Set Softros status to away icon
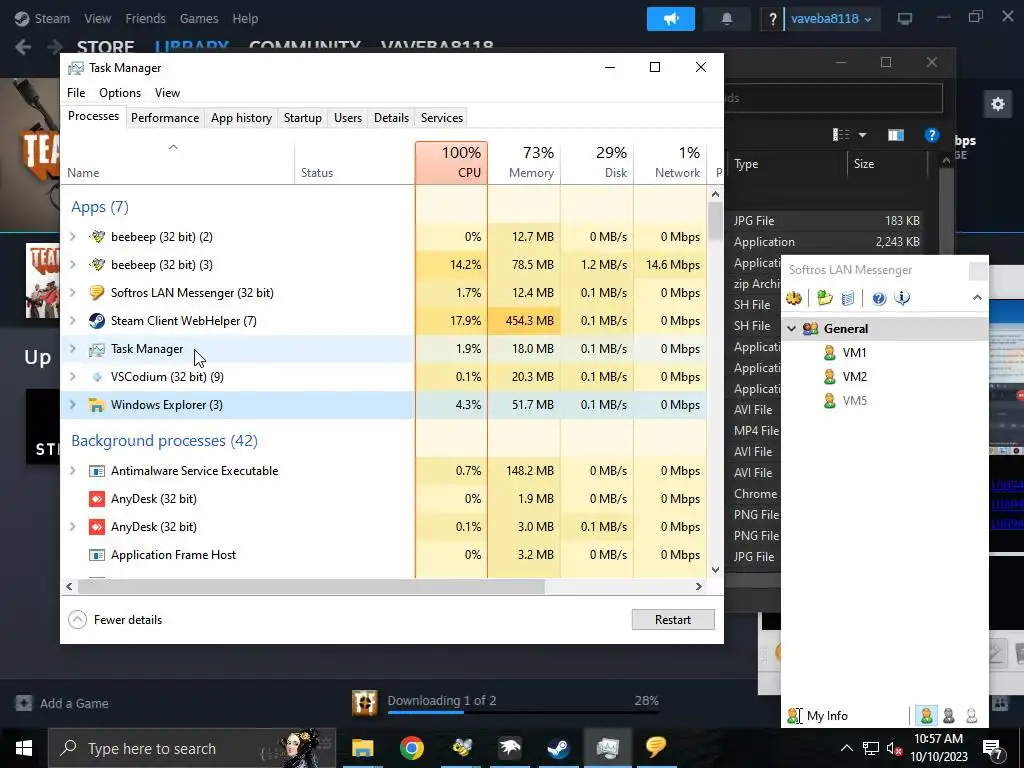The height and width of the screenshot is (768, 1024). coord(972,716)
